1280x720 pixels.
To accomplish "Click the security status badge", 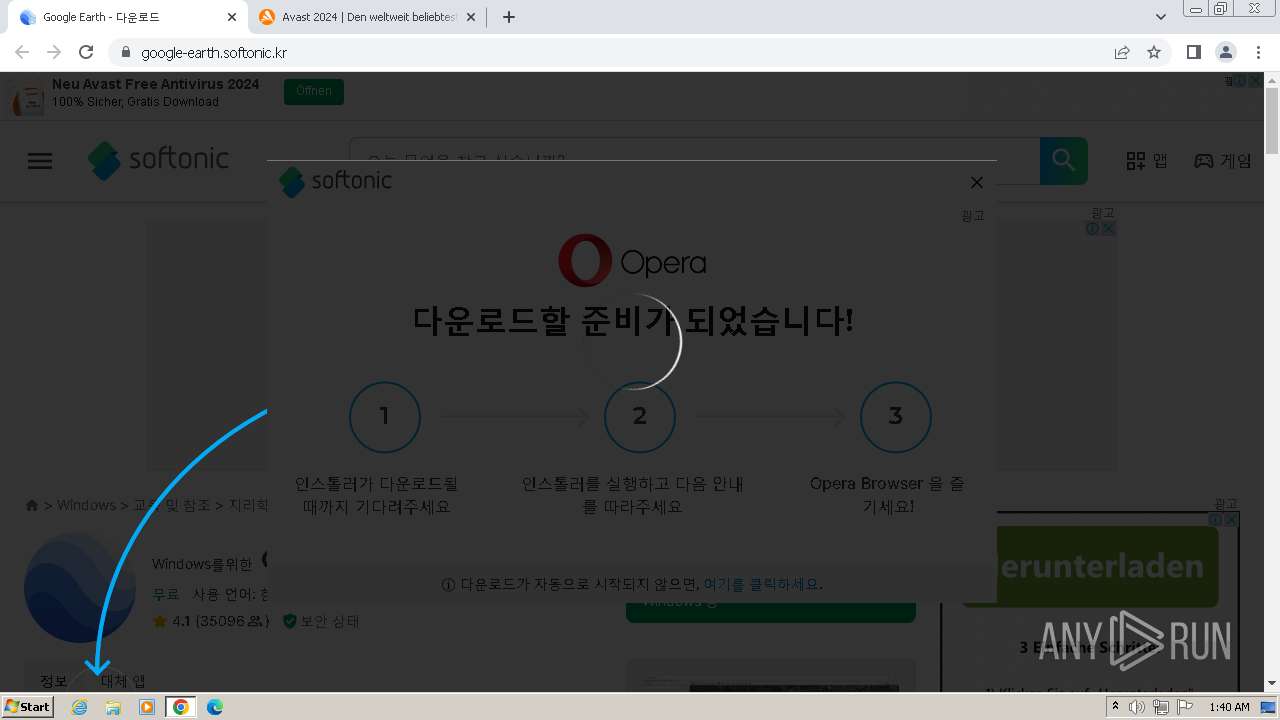I will click(x=320, y=621).
